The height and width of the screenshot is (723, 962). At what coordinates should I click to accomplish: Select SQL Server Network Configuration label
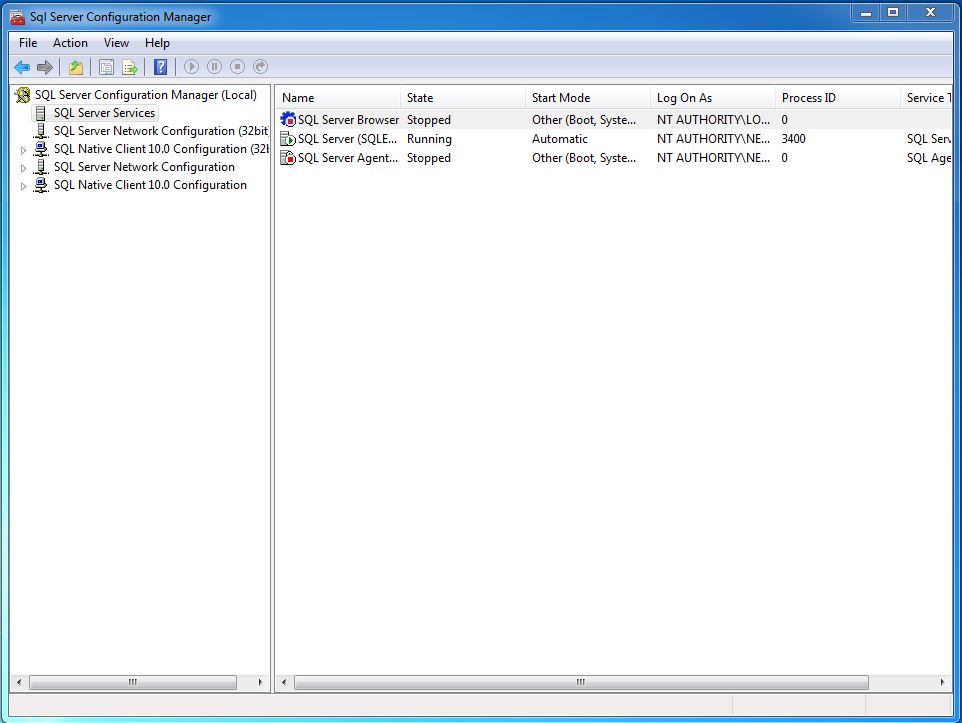144,167
